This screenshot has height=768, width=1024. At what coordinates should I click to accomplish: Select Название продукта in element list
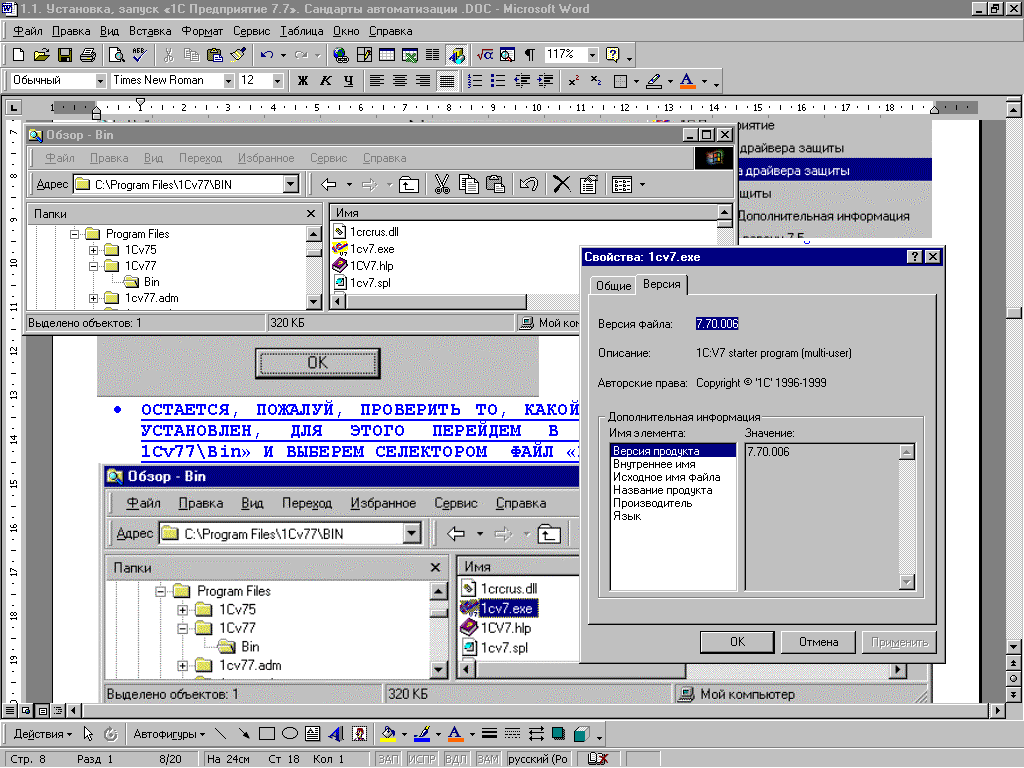pyautogui.click(x=662, y=490)
